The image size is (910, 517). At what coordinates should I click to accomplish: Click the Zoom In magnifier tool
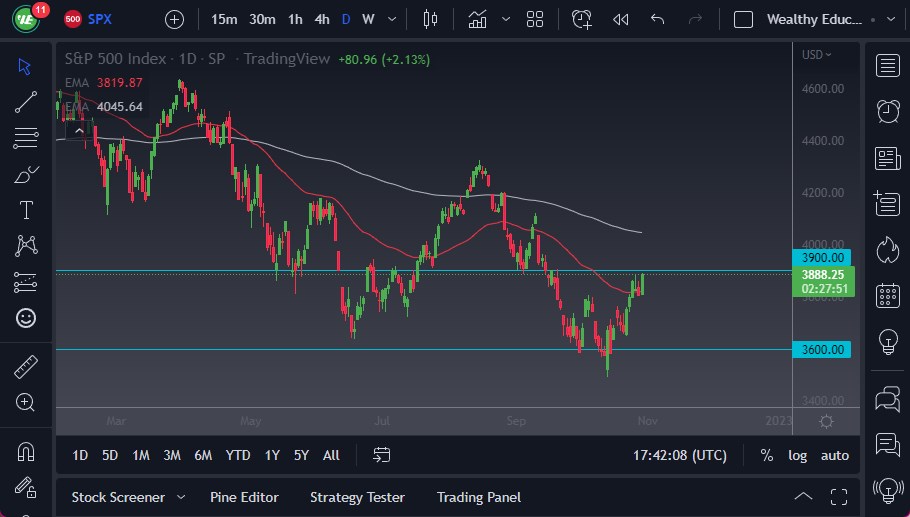[x=26, y=402]
